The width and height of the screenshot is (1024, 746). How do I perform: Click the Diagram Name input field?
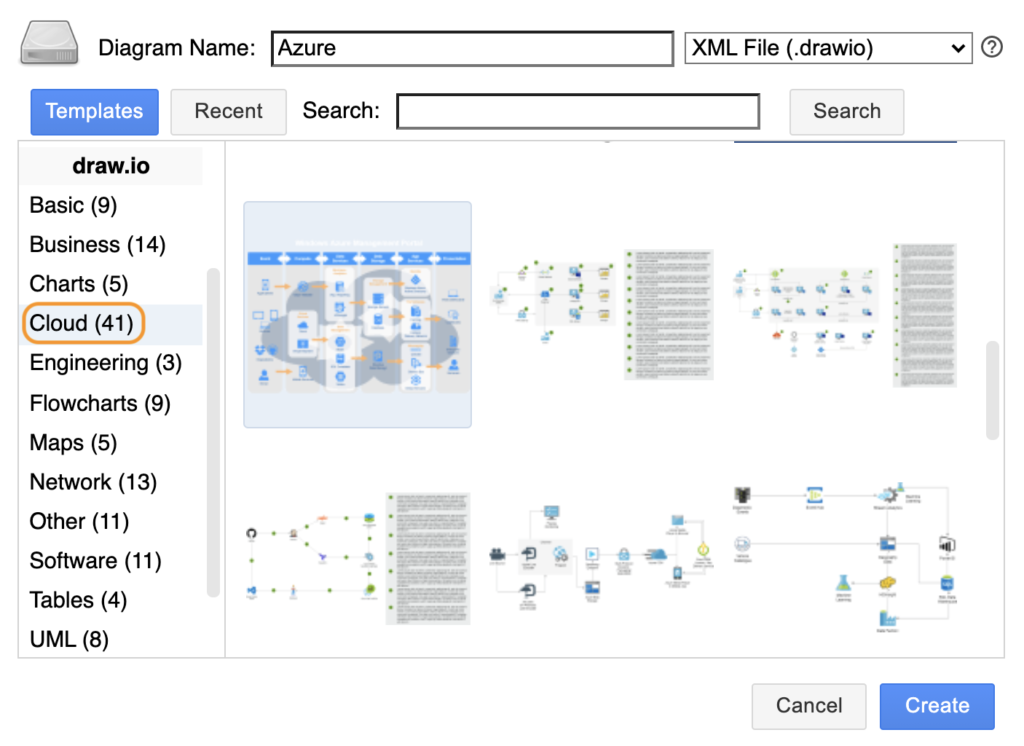pos(472,48)
